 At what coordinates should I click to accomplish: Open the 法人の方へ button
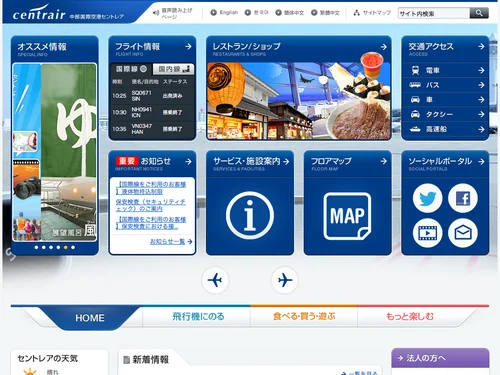(440, 358)
